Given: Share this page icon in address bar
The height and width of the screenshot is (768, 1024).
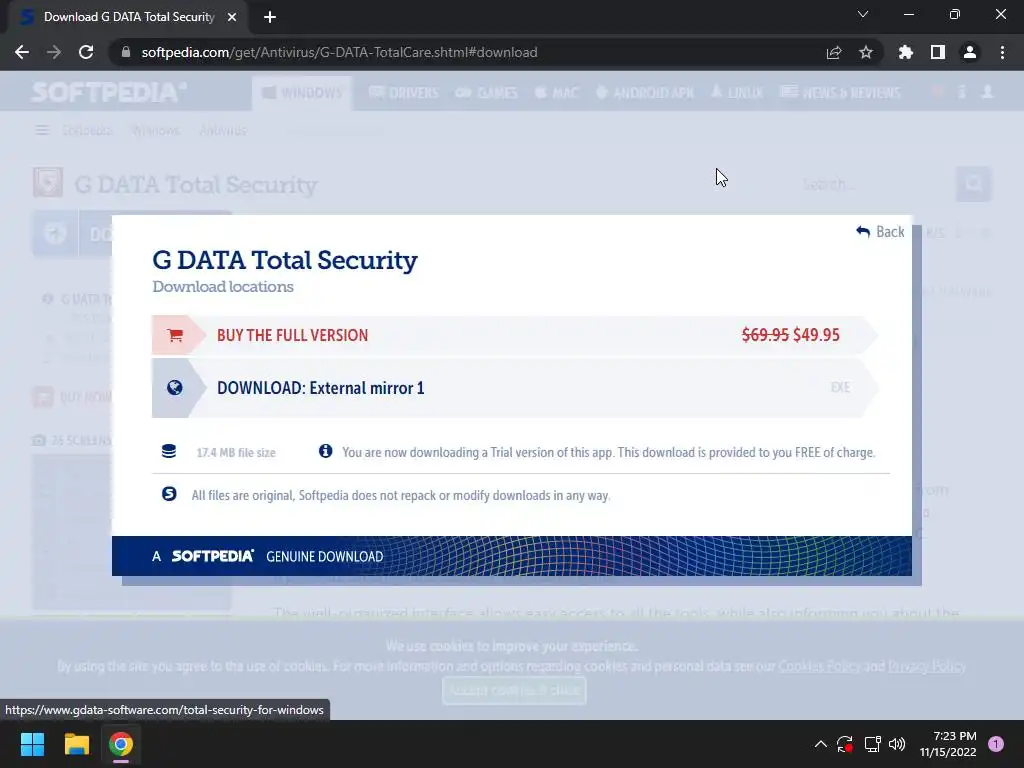Looking at the screenshot, I should (833, 52).
